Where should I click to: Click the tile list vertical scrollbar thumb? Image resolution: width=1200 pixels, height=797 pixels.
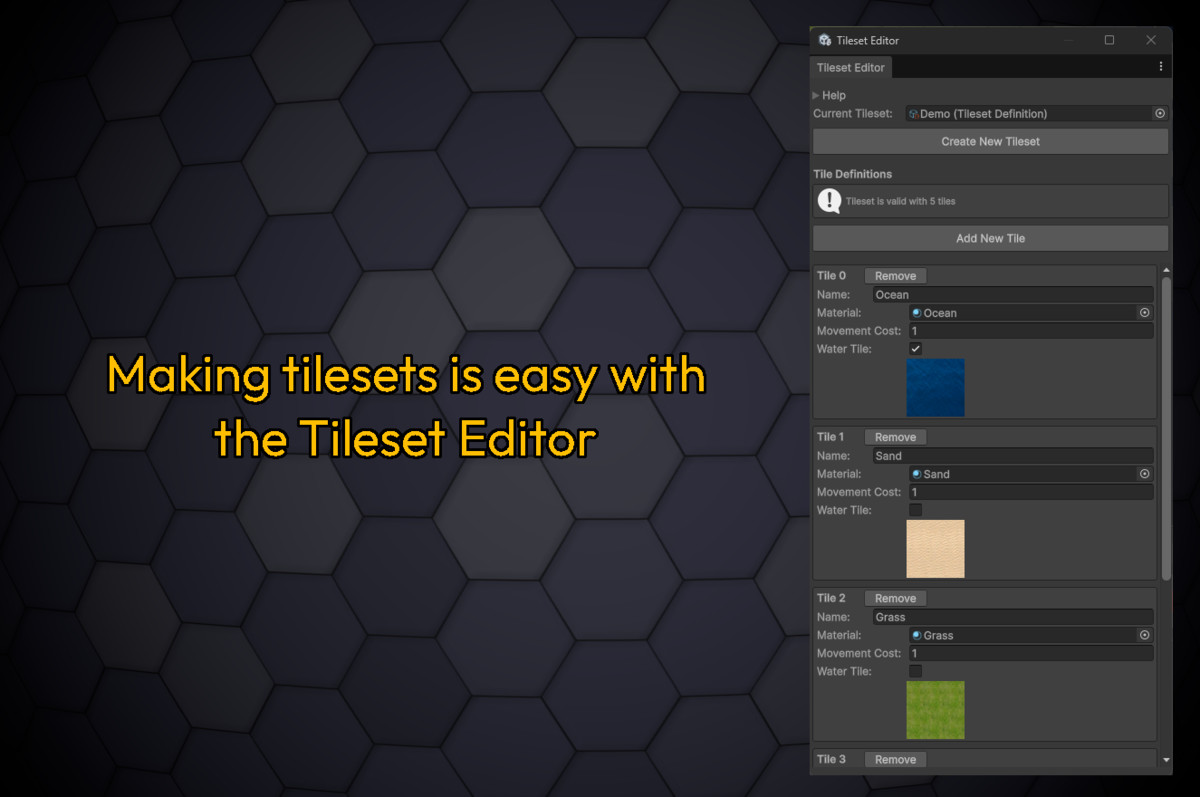1165,430
